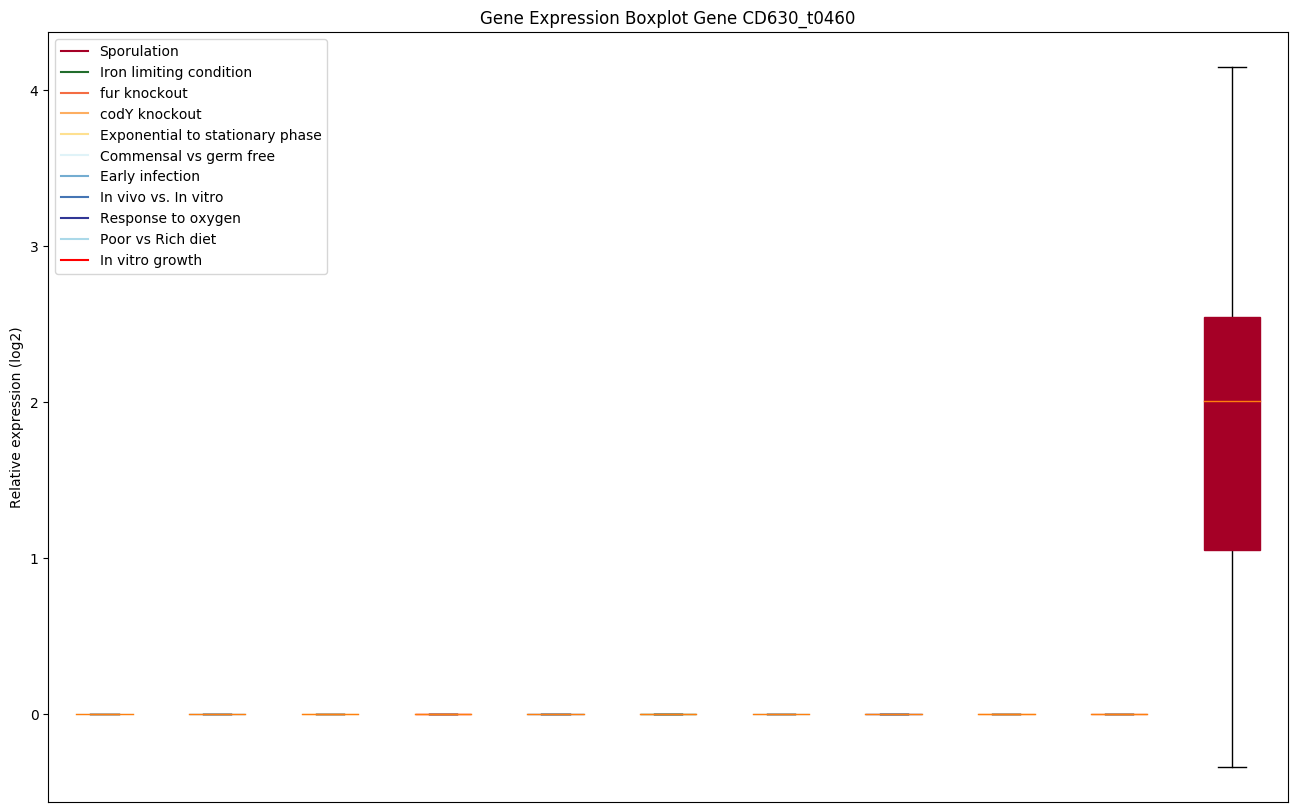Click the In vitro growth red legend line
Image resolution: width=1298 pixels, height=812 pixels.
click(75, 260)
